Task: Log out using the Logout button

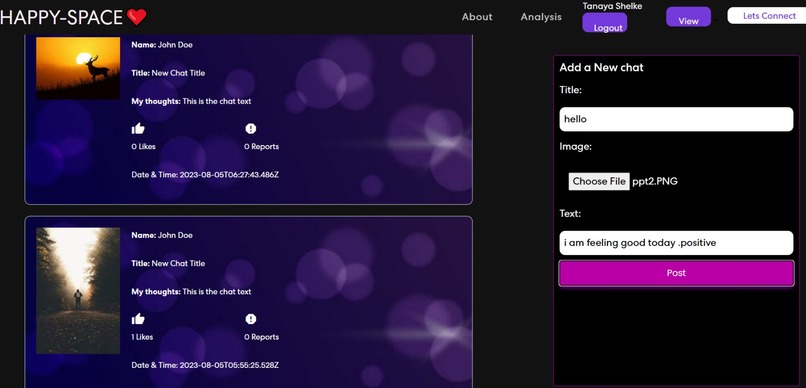Action: coord(605,23)
